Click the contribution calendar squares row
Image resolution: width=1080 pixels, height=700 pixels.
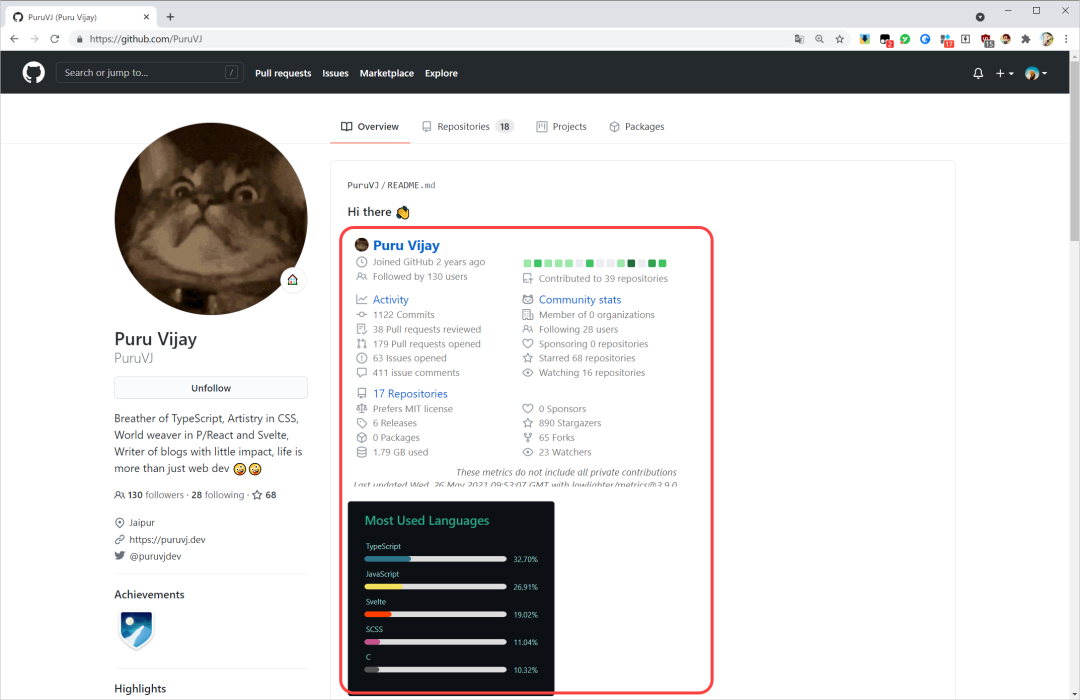(x=594, y=263)
